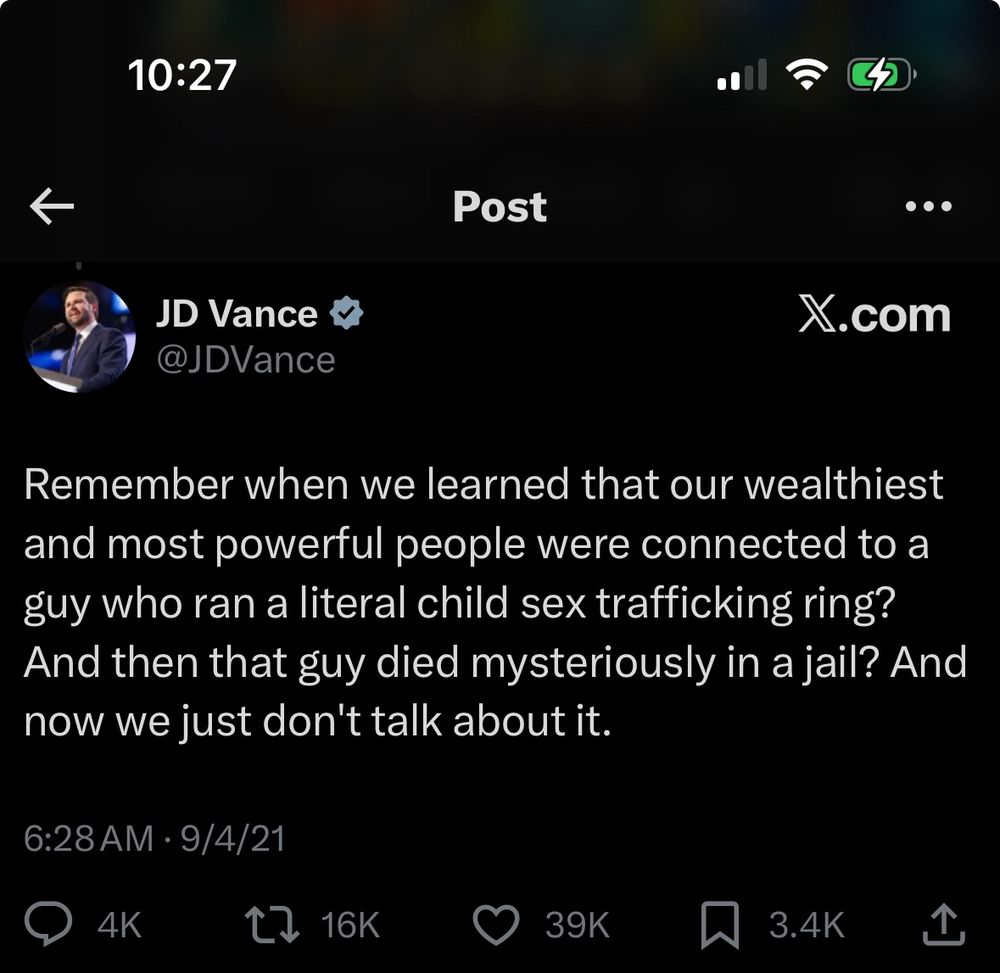Tap the Post header title
The image size is (1000, 973).
[500, 207]
